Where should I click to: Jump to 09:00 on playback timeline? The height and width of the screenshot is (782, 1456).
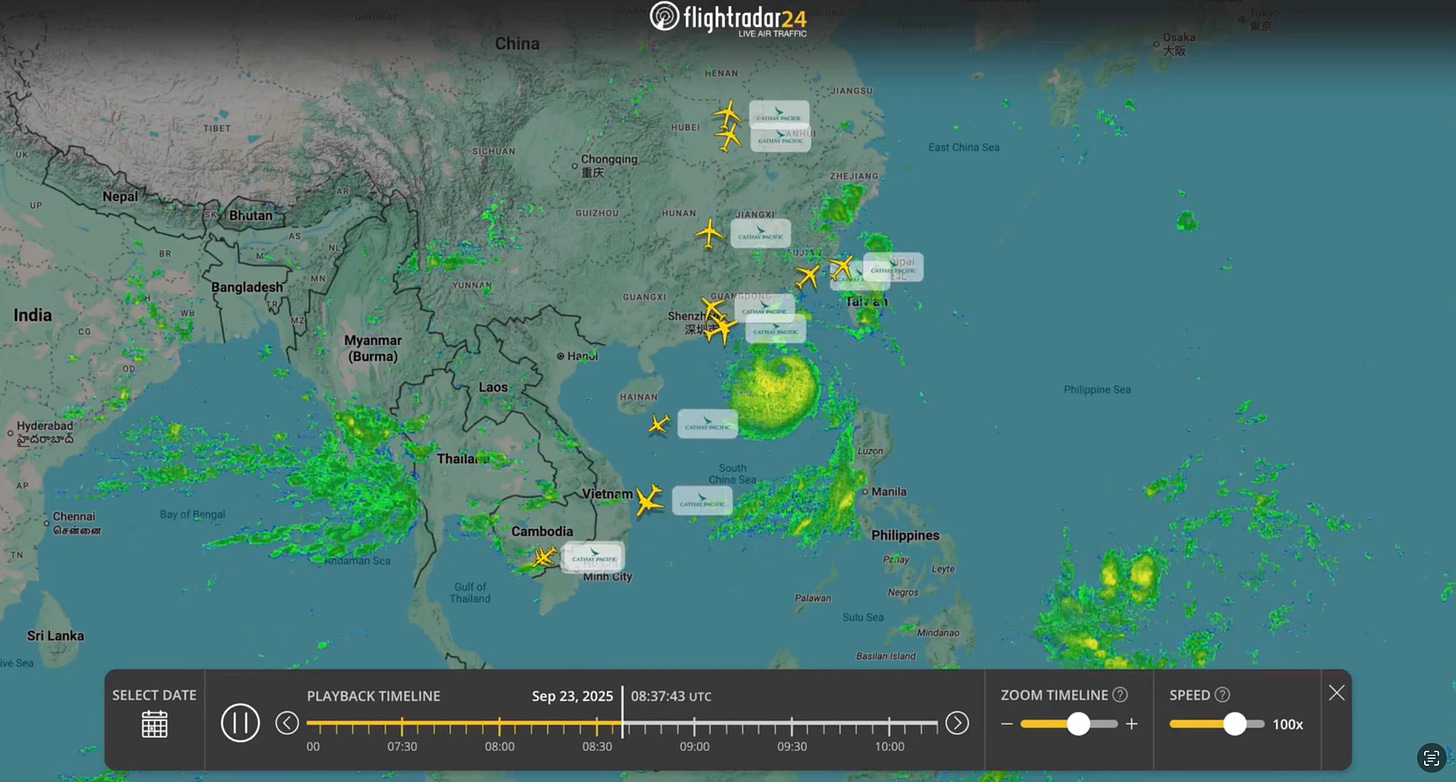(x=695, y=747)
